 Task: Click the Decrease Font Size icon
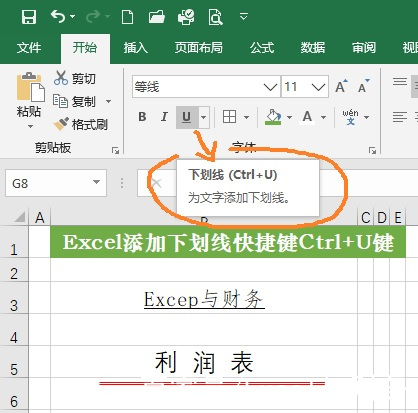pyautogui.click(x=363, y=87)
